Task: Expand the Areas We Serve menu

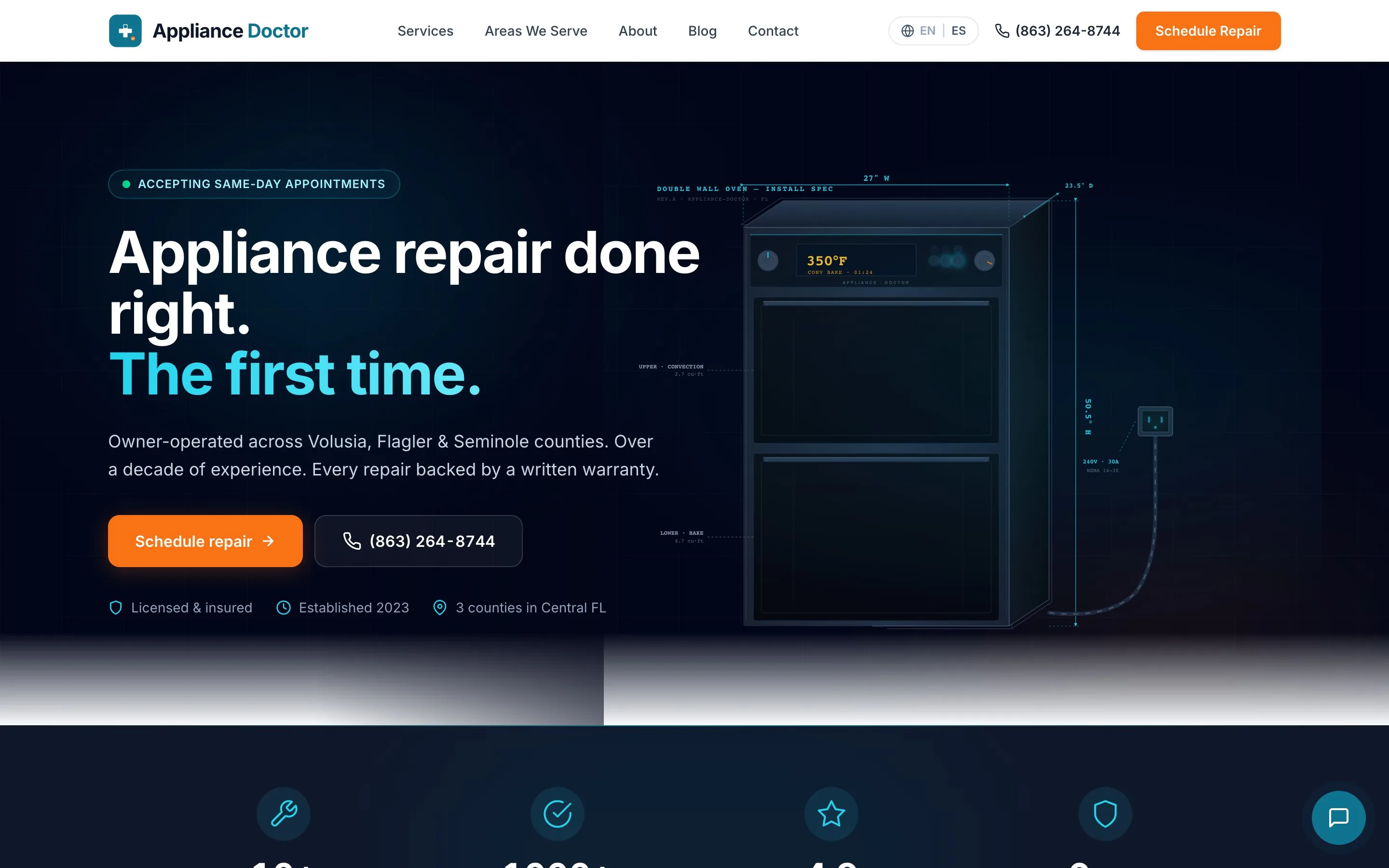Action: pos(535,31)
